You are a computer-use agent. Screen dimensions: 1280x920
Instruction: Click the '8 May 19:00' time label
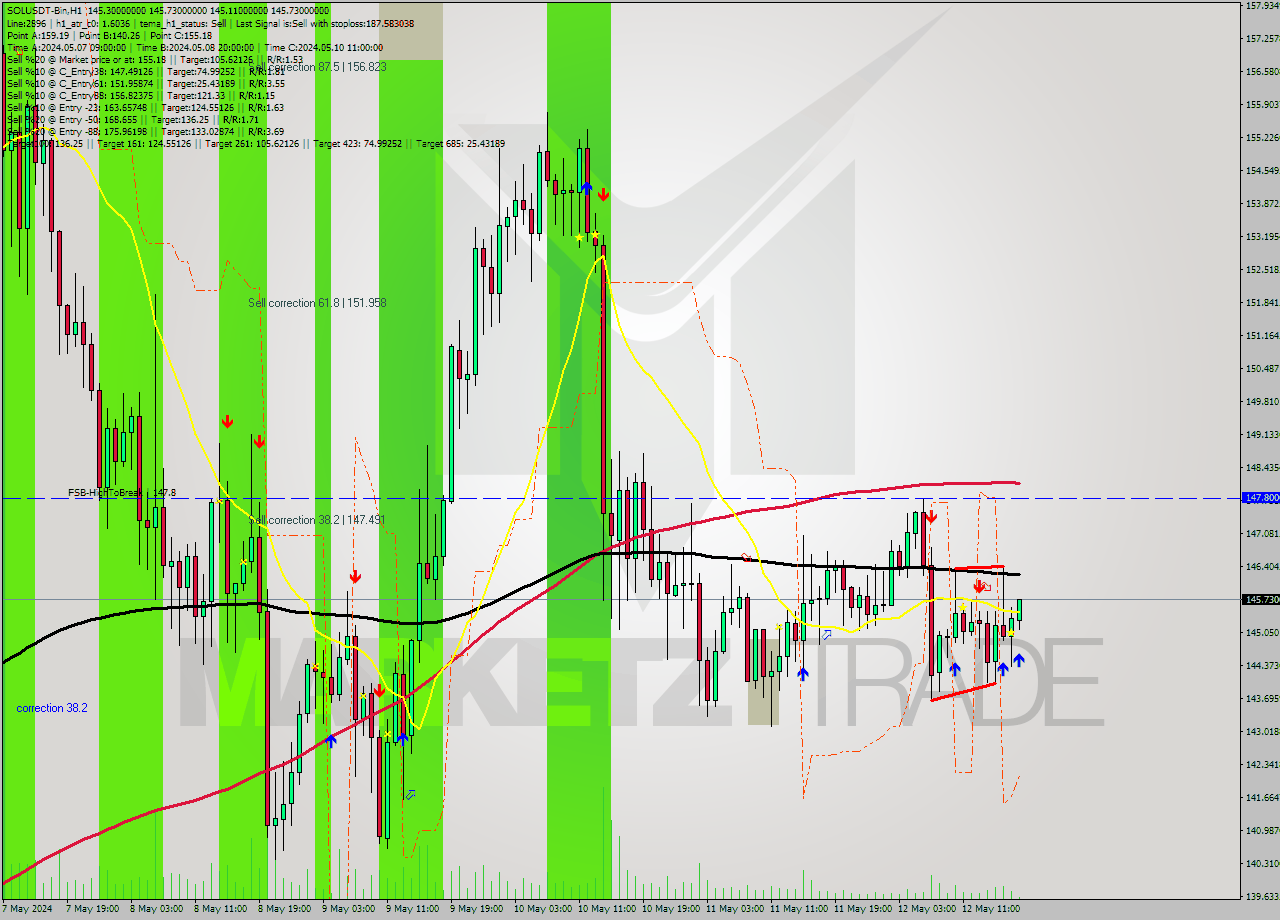point(286,909)
